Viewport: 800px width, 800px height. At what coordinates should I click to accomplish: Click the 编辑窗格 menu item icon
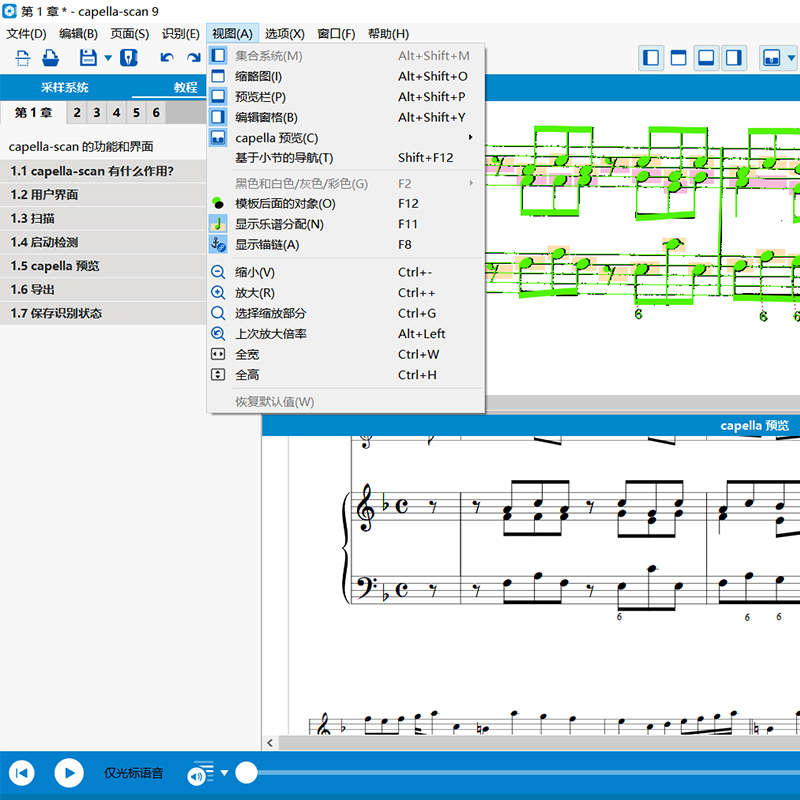click(x=218, y=117)
